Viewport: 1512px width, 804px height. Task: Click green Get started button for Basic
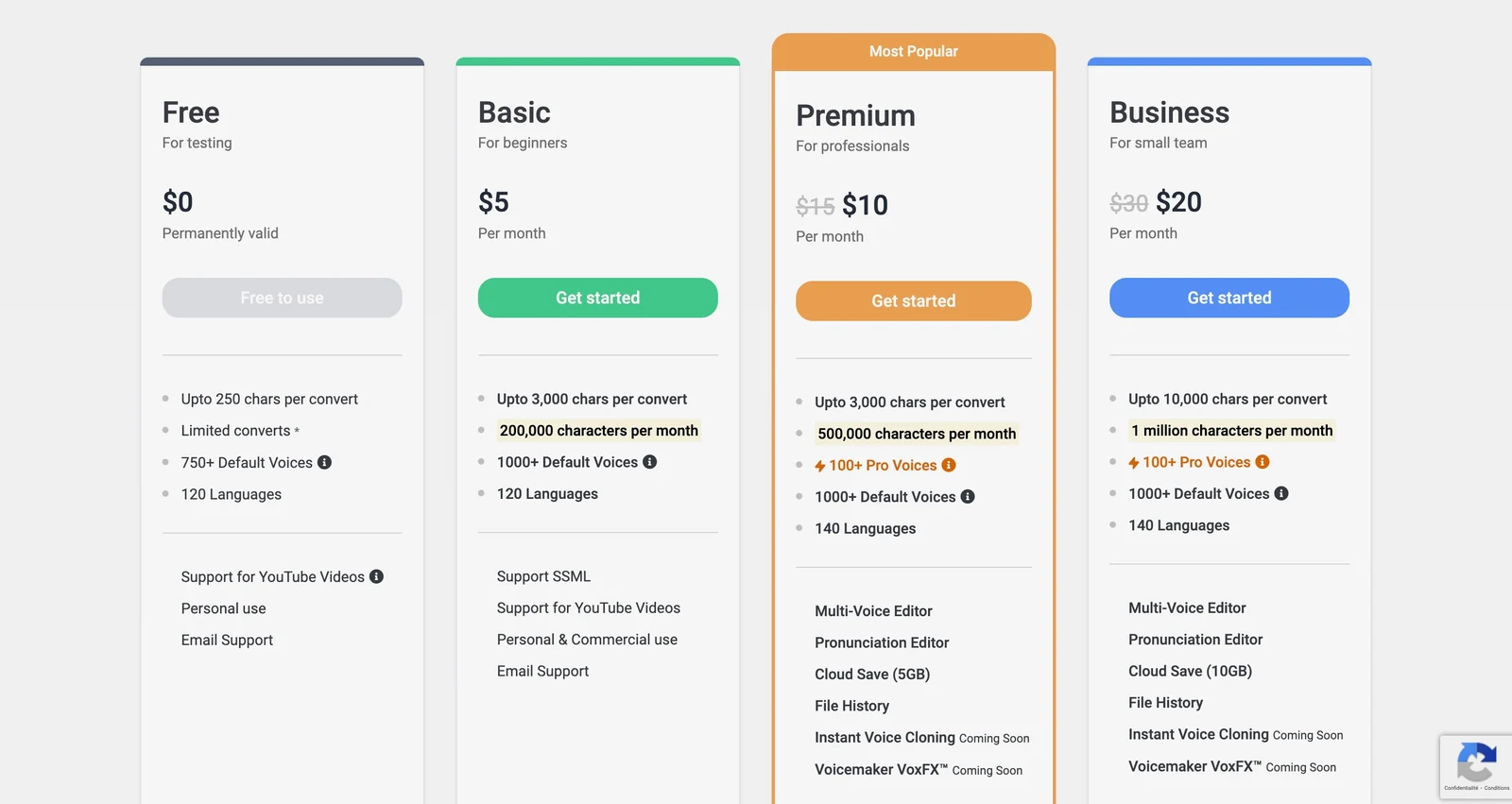click(x=598, y=298)
